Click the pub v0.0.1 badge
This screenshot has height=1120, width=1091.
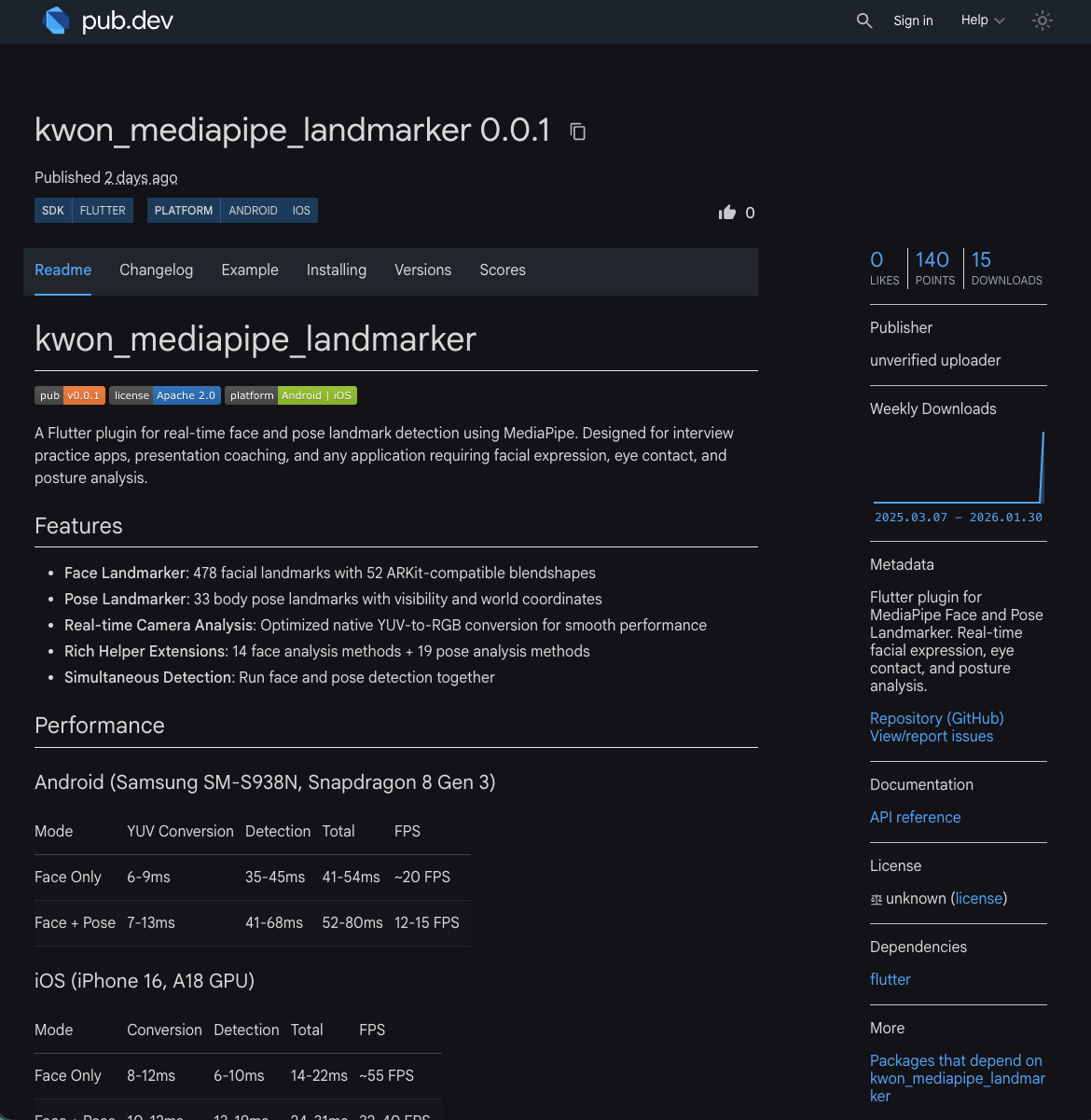[x=70, y=395]
